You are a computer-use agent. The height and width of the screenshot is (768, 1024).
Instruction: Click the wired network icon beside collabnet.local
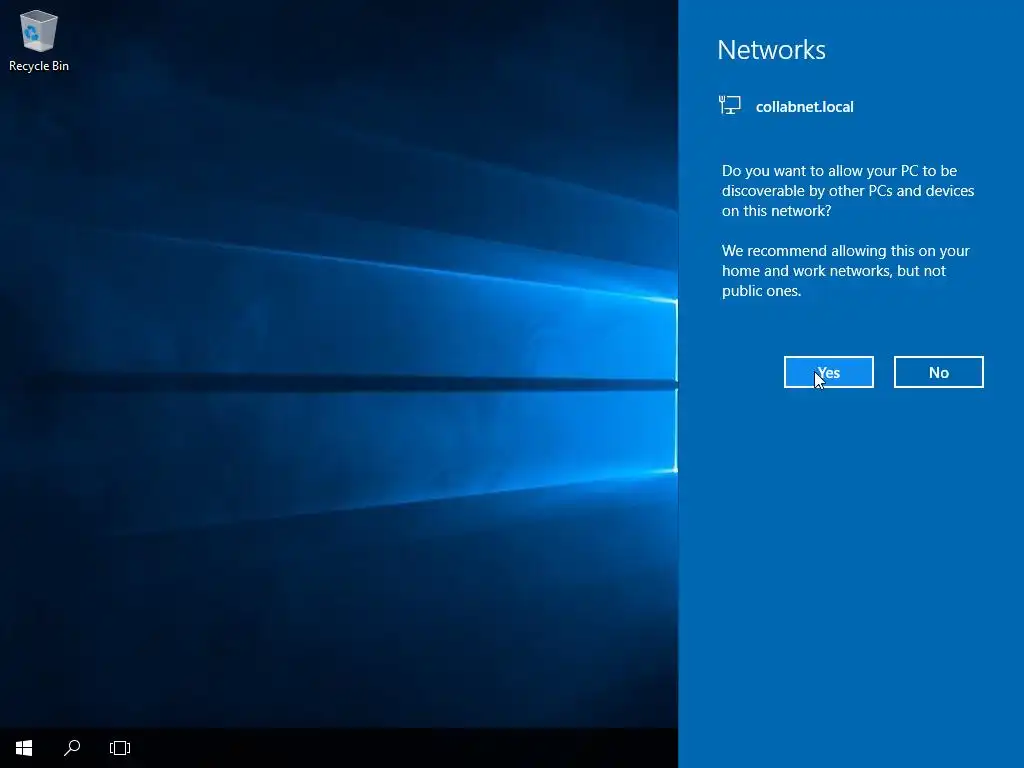point(729,105)
